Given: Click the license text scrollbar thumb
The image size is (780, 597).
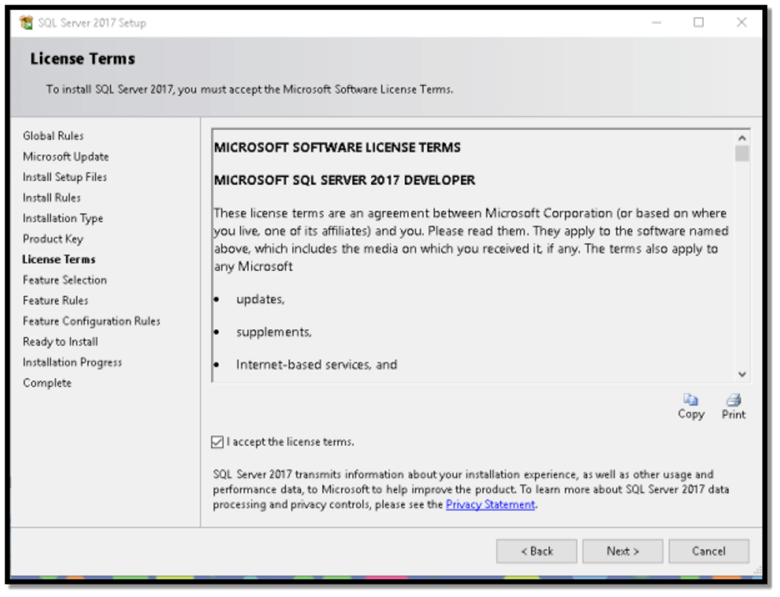Looking at the screenshot, I should [x=742, y=154].
